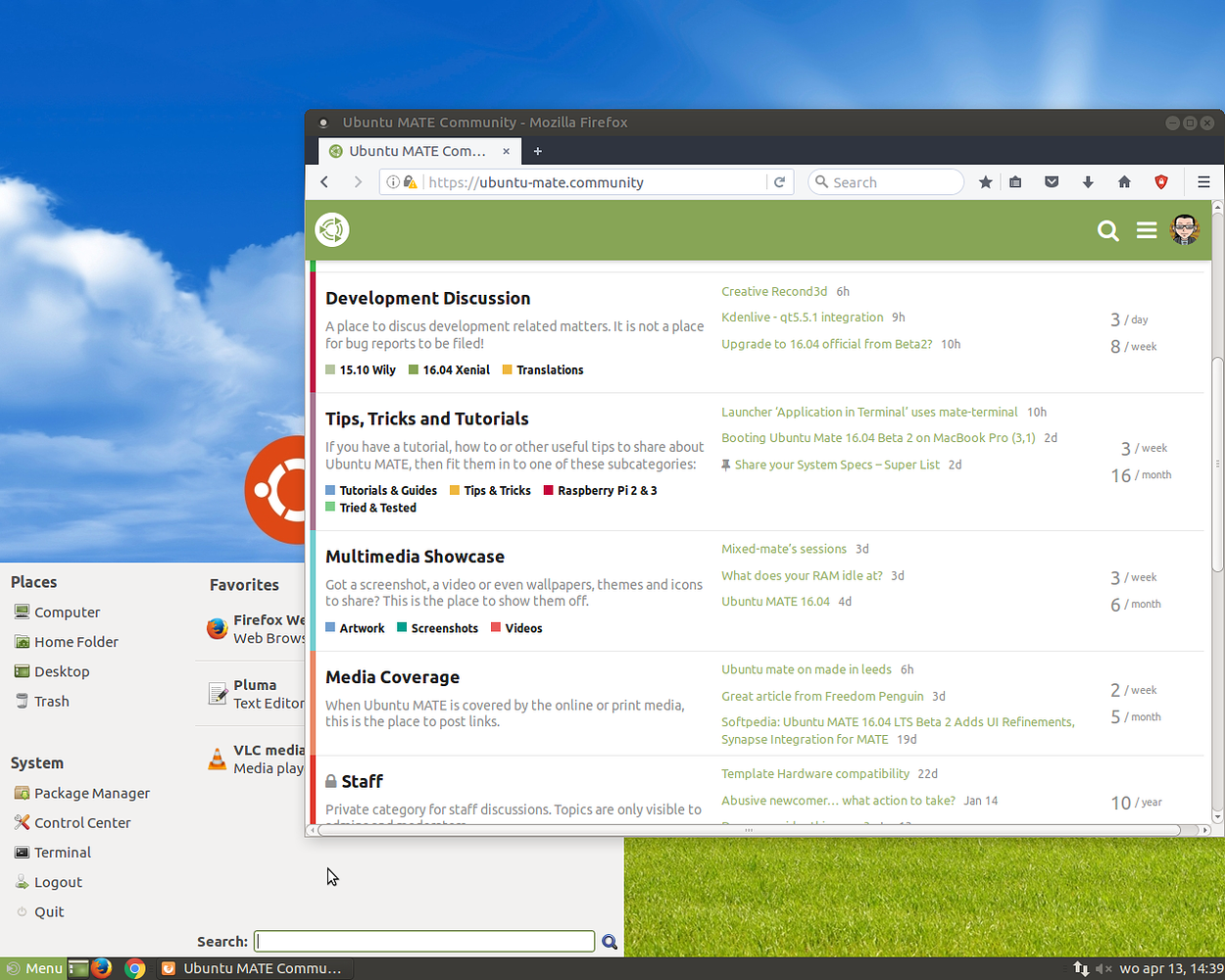Open the Firefox downloads arrow

[x=1088, y=182]
